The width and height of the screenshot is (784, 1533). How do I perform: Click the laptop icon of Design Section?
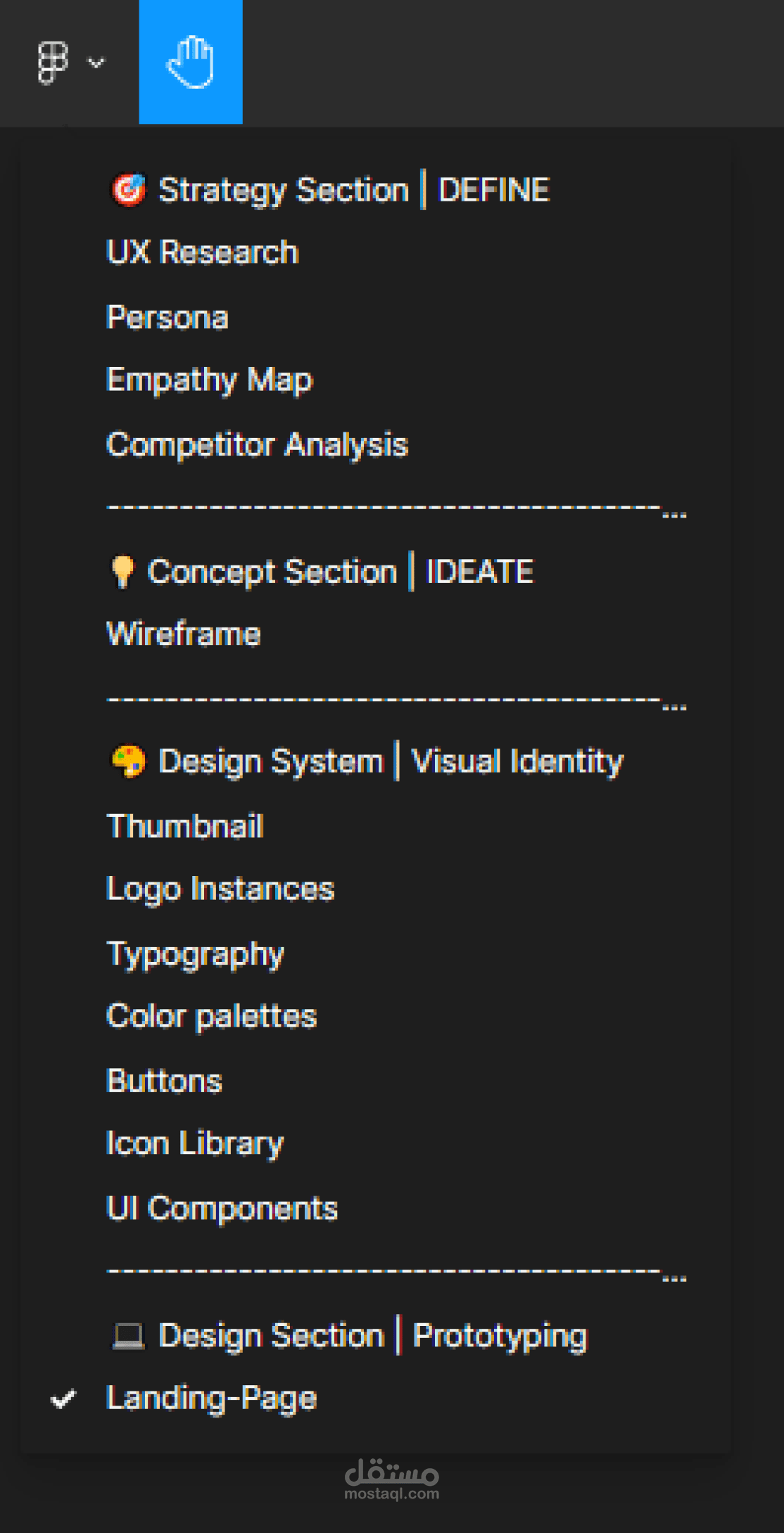coord(129,1336)
